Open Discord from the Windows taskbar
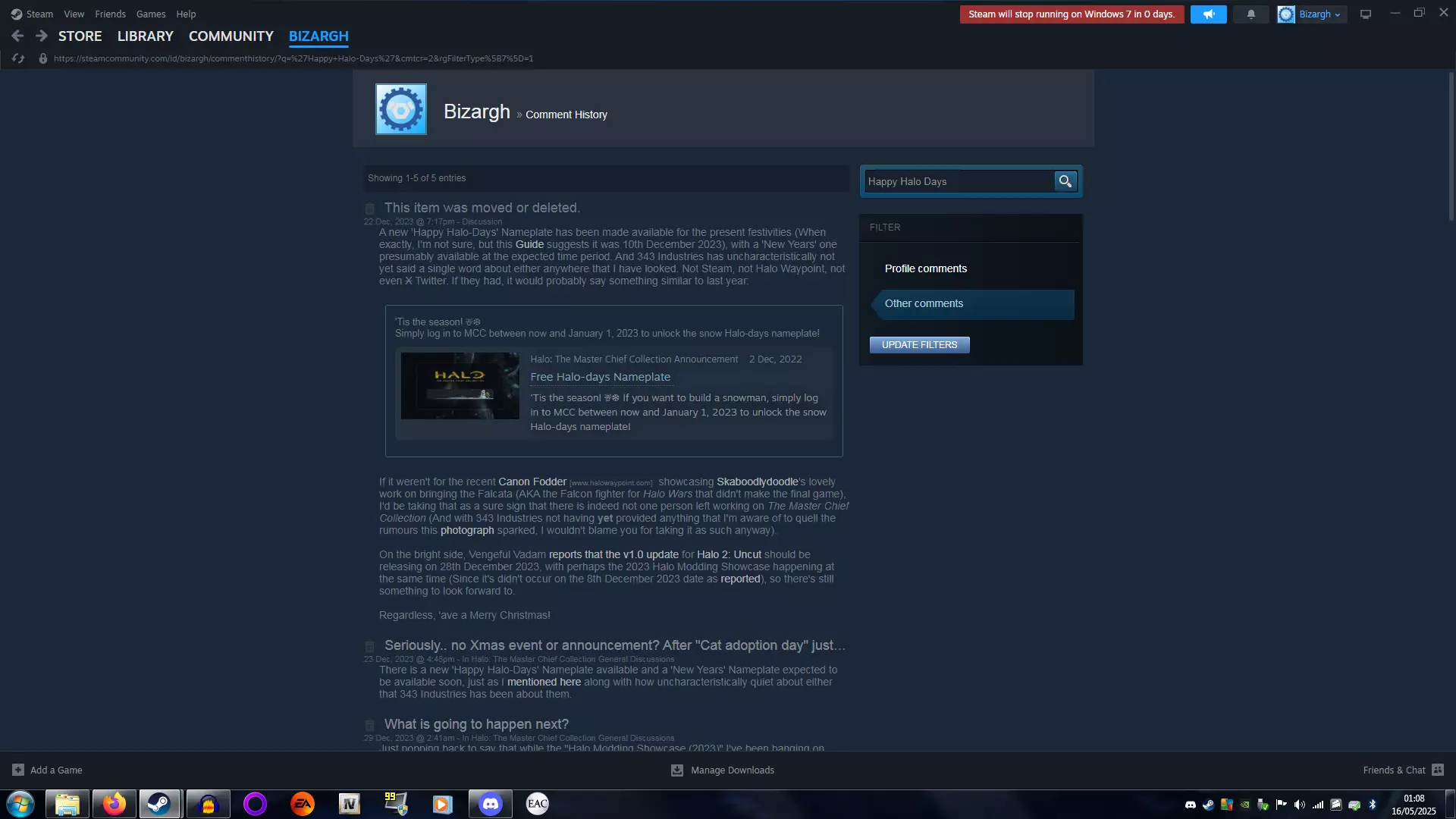The width and height of the screenshot is (1456, 819). [x=490, y=804]
